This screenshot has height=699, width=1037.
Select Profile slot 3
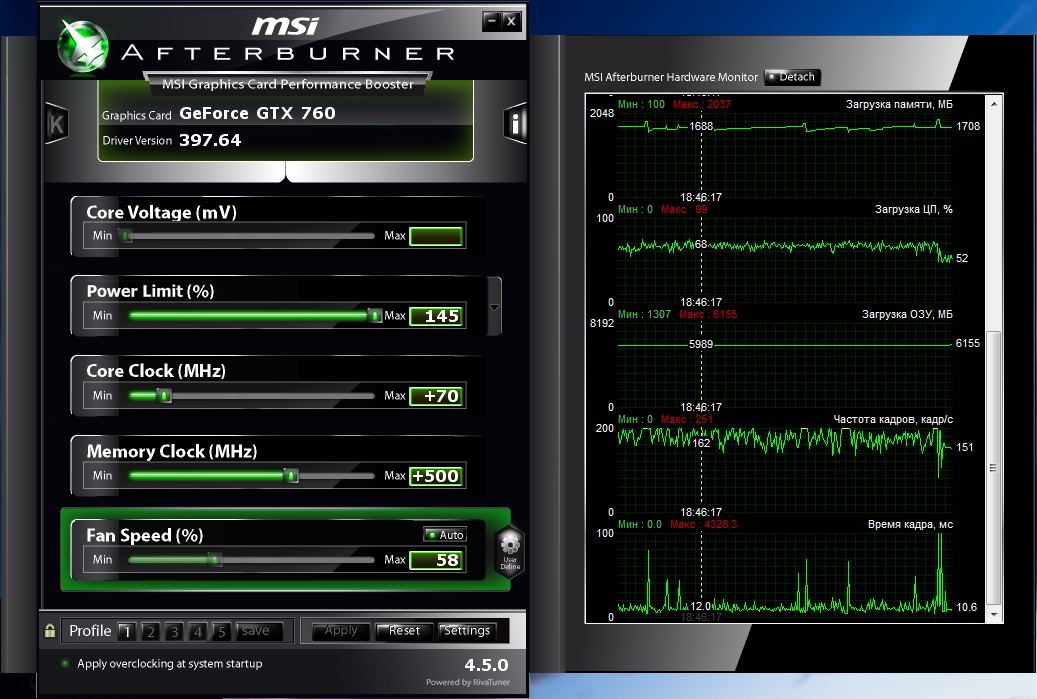[x=174, y=632]
